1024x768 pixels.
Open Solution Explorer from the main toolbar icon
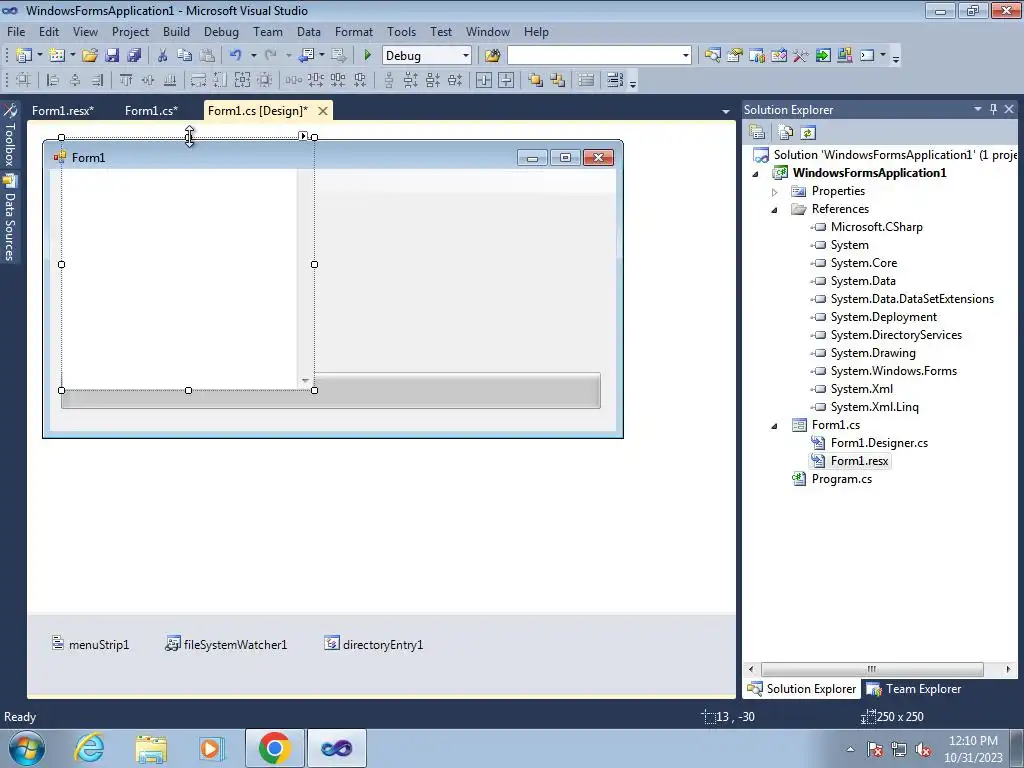point(712,56)
